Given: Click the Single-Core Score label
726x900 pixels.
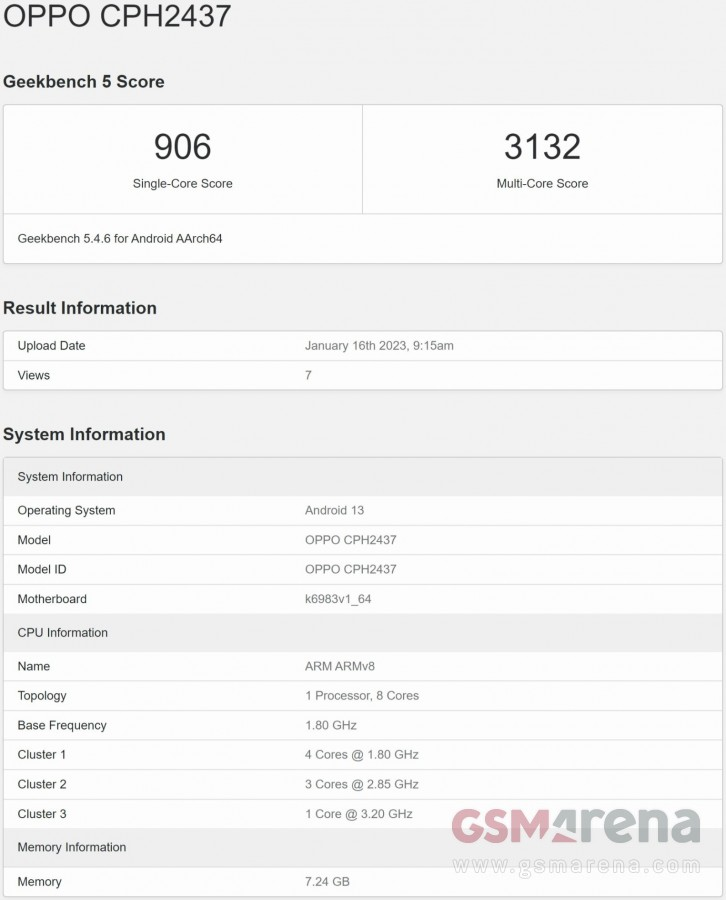Looking at the screenshot, I should tap(183, 184).
